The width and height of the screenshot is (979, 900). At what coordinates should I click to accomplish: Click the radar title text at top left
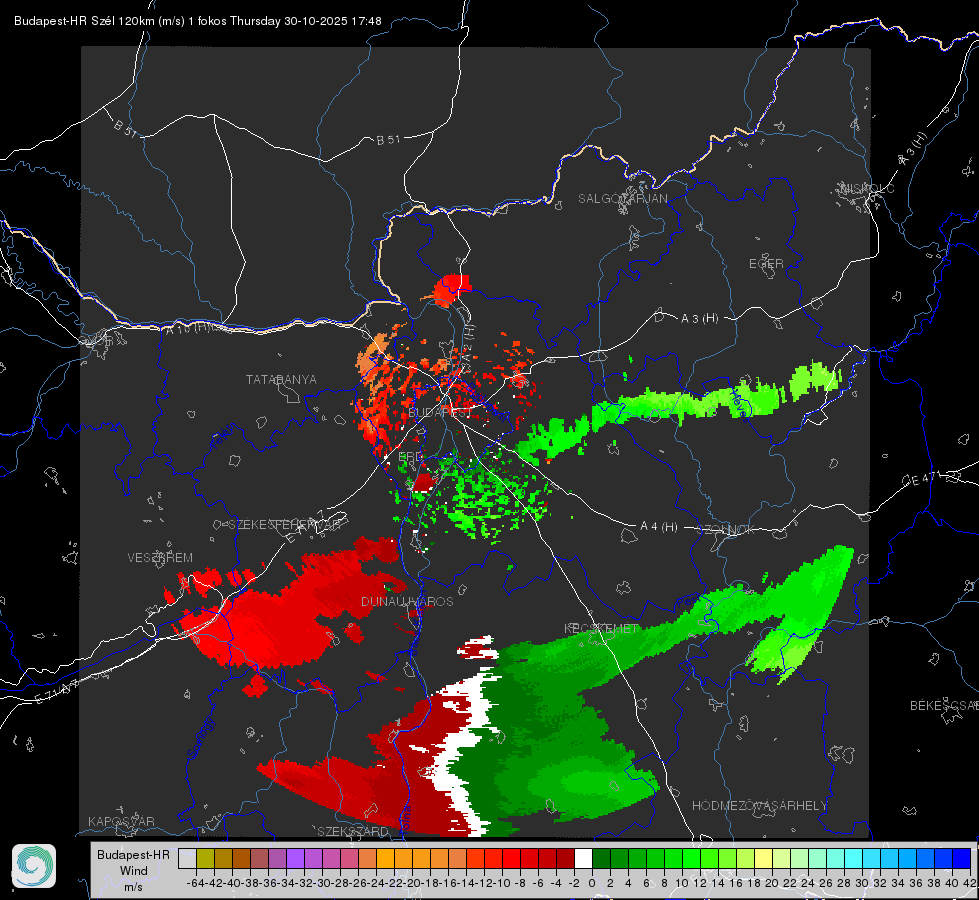197,21
